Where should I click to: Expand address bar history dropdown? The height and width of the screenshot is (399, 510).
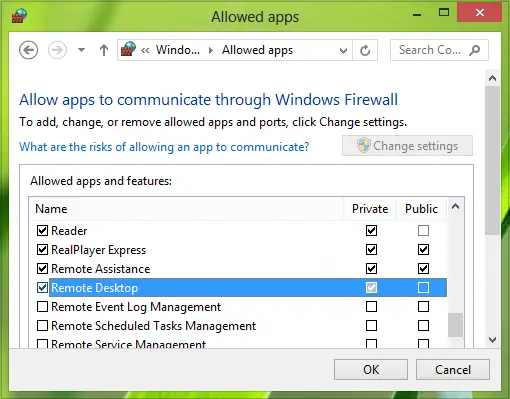[343, 51]
